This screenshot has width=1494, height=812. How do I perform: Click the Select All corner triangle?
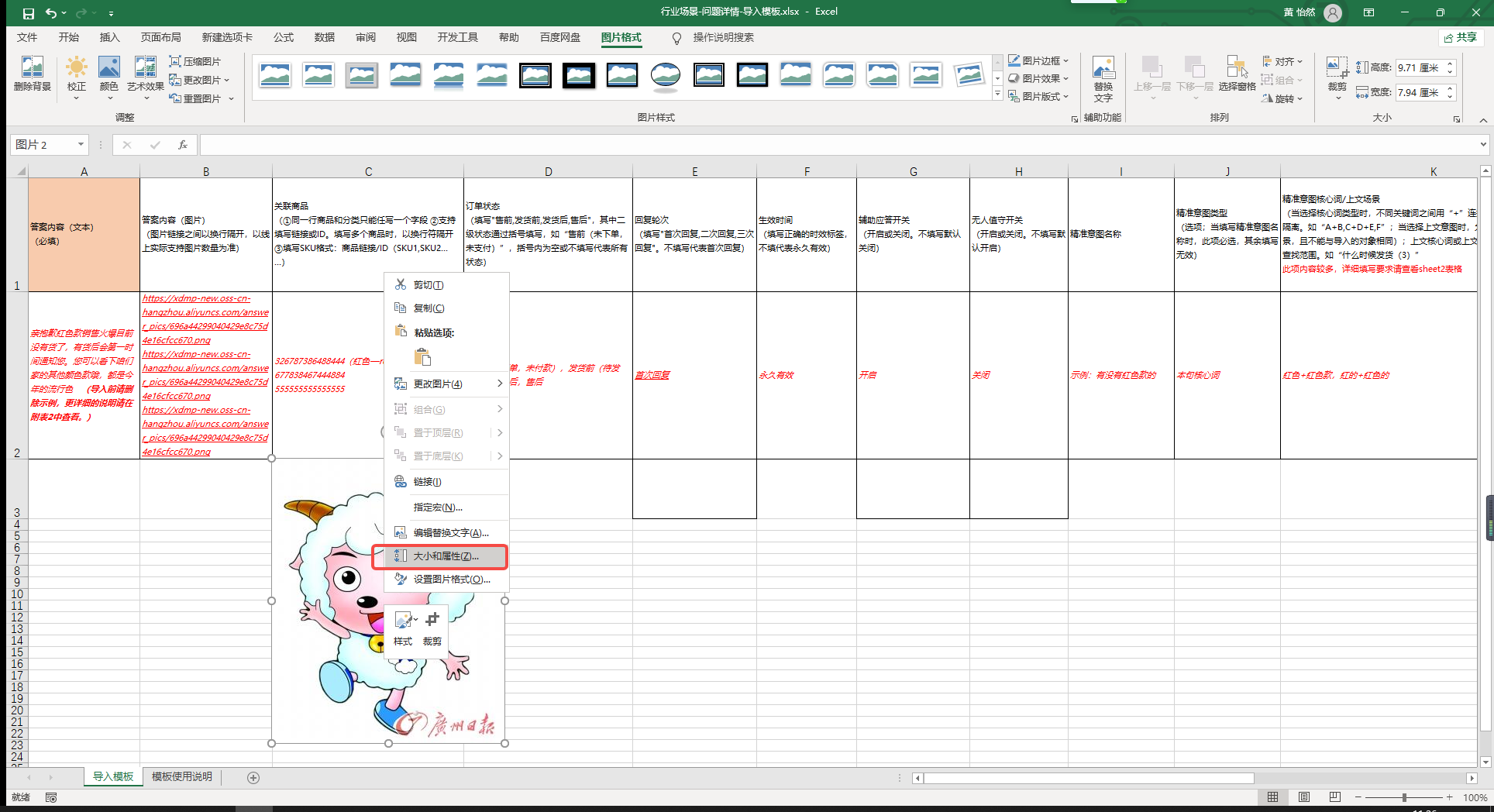(21, 170)
